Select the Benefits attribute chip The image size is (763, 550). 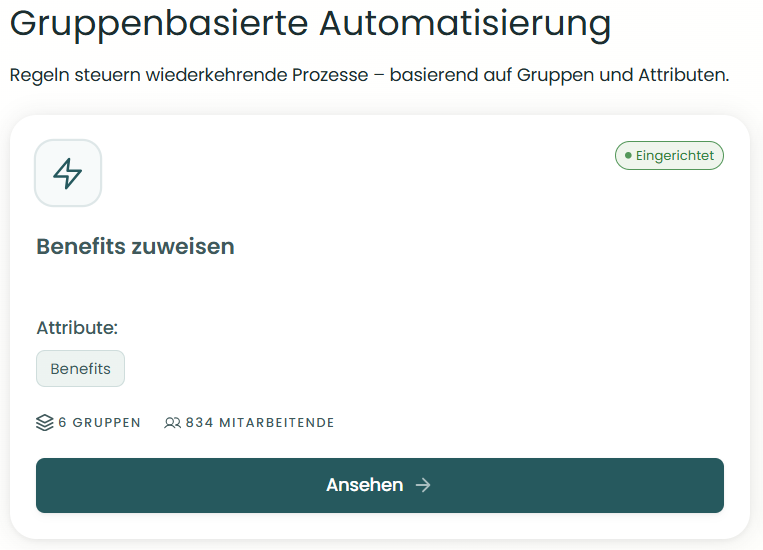(x=80, y=368)
